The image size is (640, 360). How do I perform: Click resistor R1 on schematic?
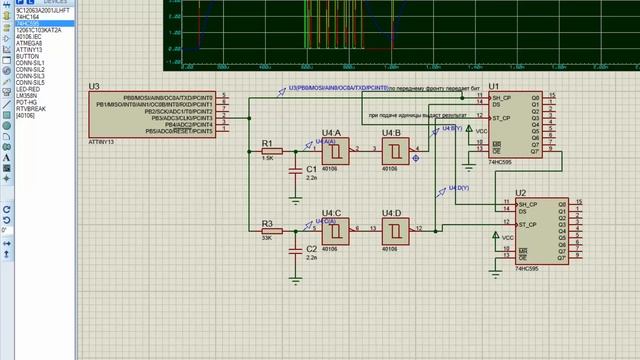272,151
